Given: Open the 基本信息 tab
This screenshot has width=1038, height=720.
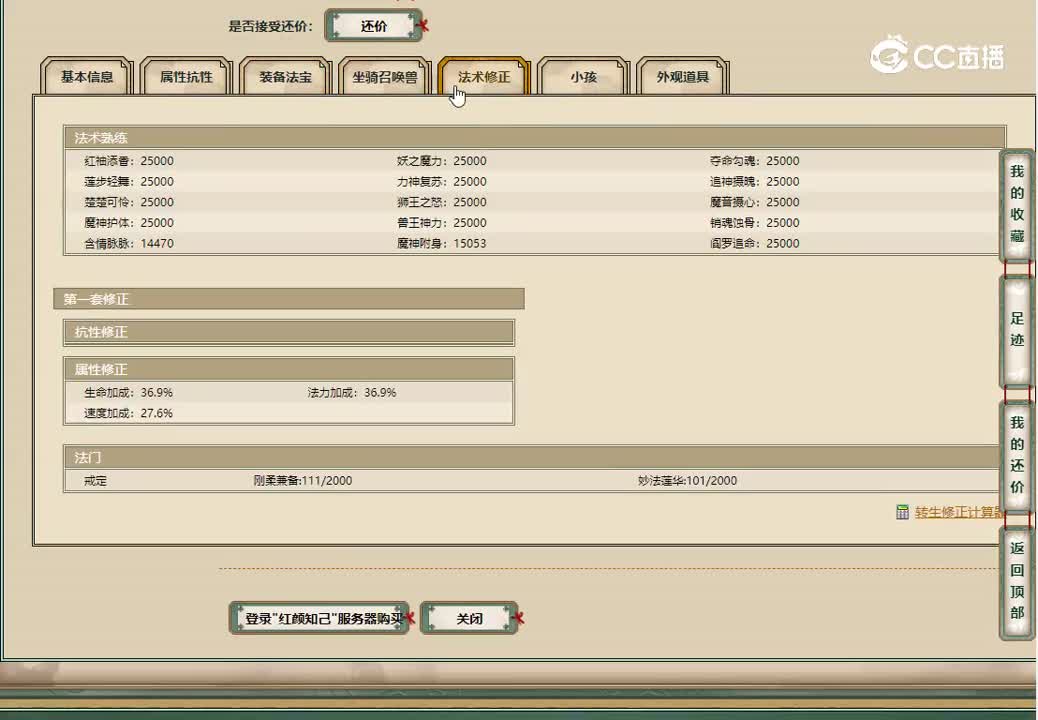Looking at the screenshot, I should [x=87, y=77].
